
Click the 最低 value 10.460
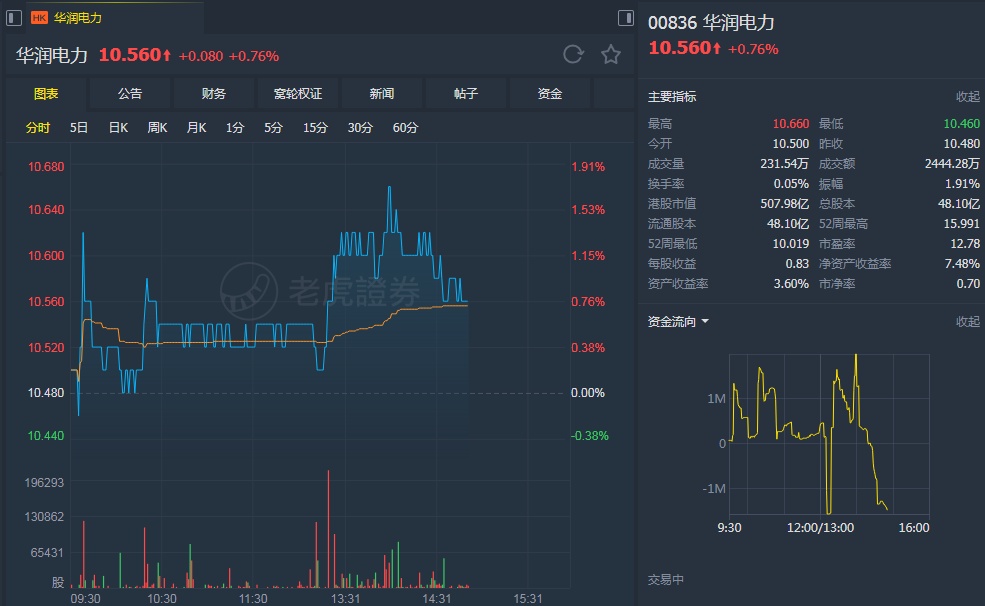click(961, 124)
